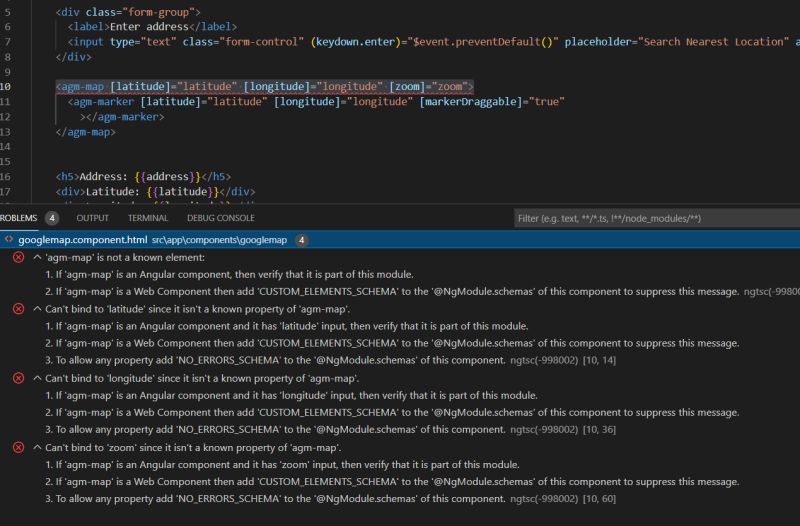Open the PROBLEMS panel tab

tap(18, 218)
